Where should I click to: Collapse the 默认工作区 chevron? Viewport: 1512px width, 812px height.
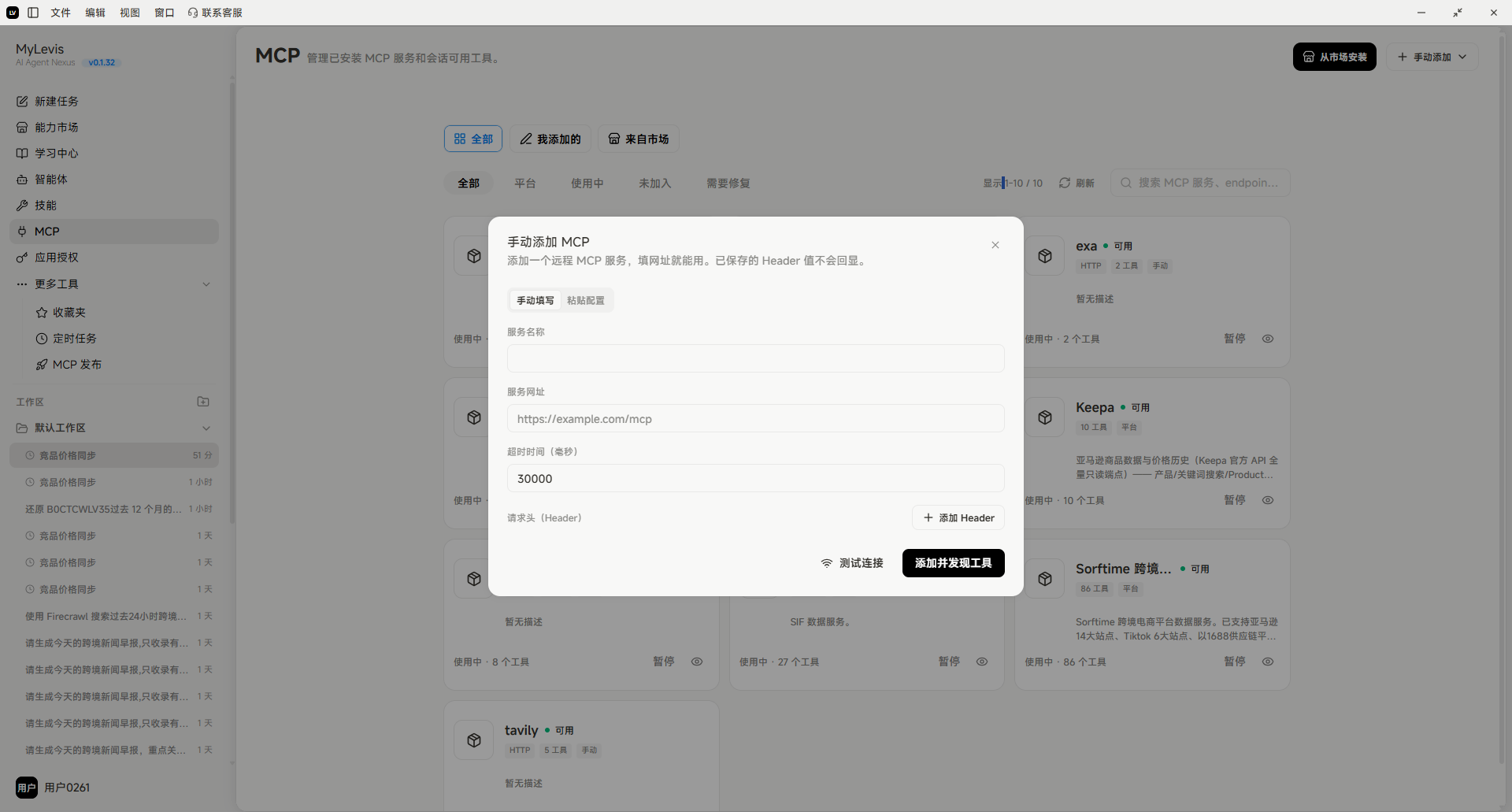point(206,428)
